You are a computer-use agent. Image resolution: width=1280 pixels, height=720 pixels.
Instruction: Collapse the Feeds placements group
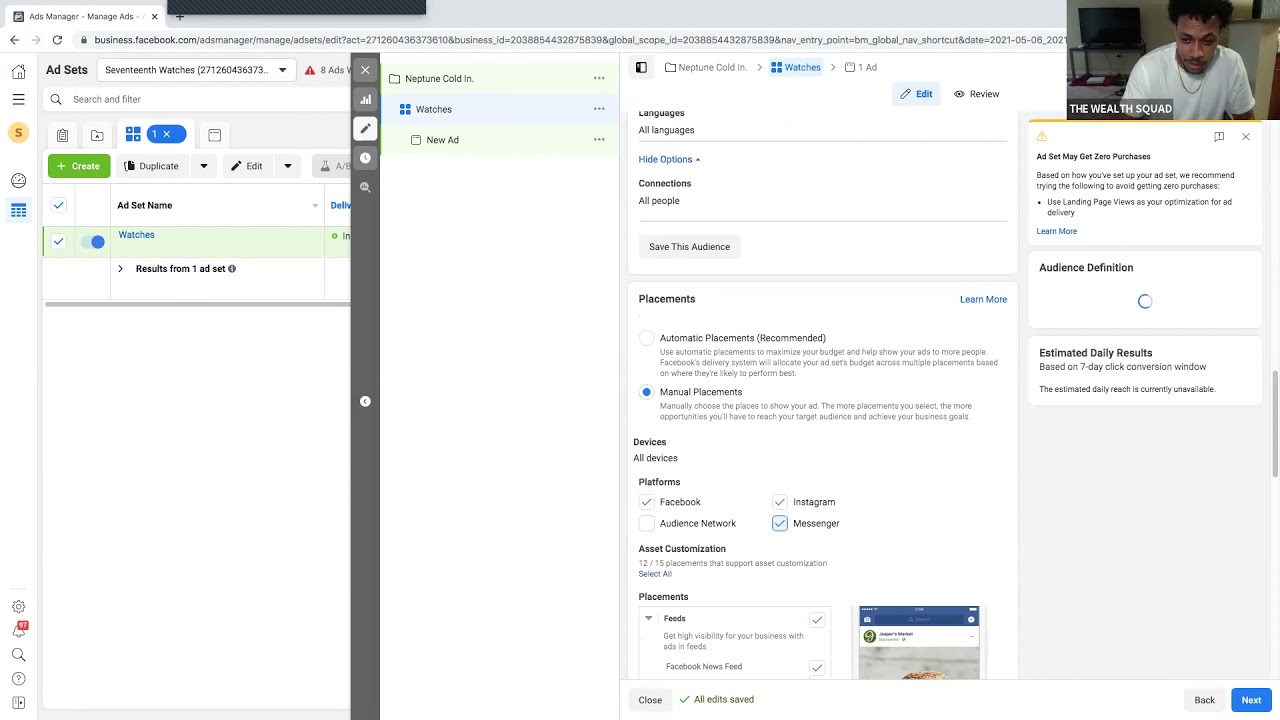[648, 618]
